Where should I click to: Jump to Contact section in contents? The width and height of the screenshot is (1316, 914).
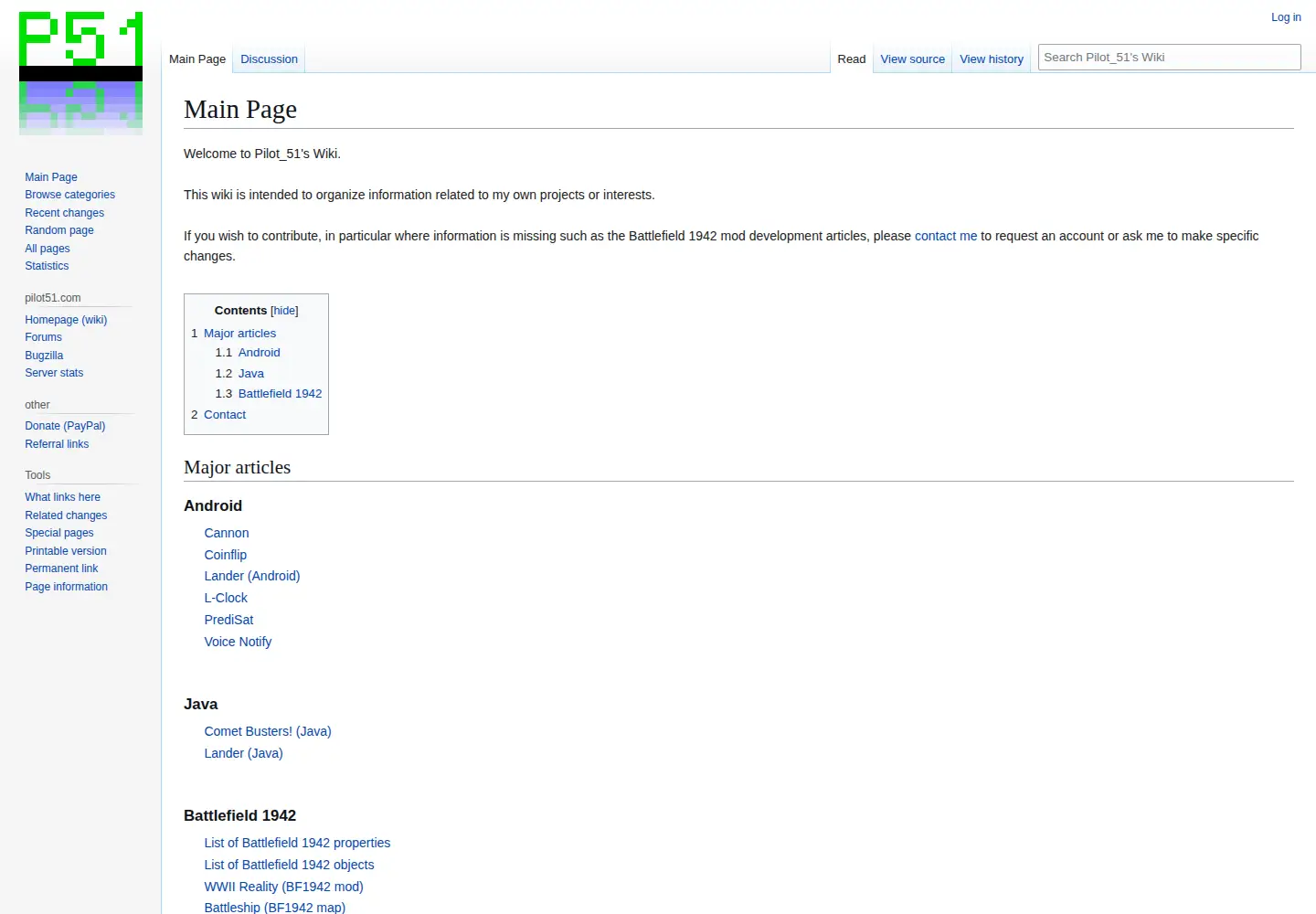pyautogui.click(x=225, y=415)
